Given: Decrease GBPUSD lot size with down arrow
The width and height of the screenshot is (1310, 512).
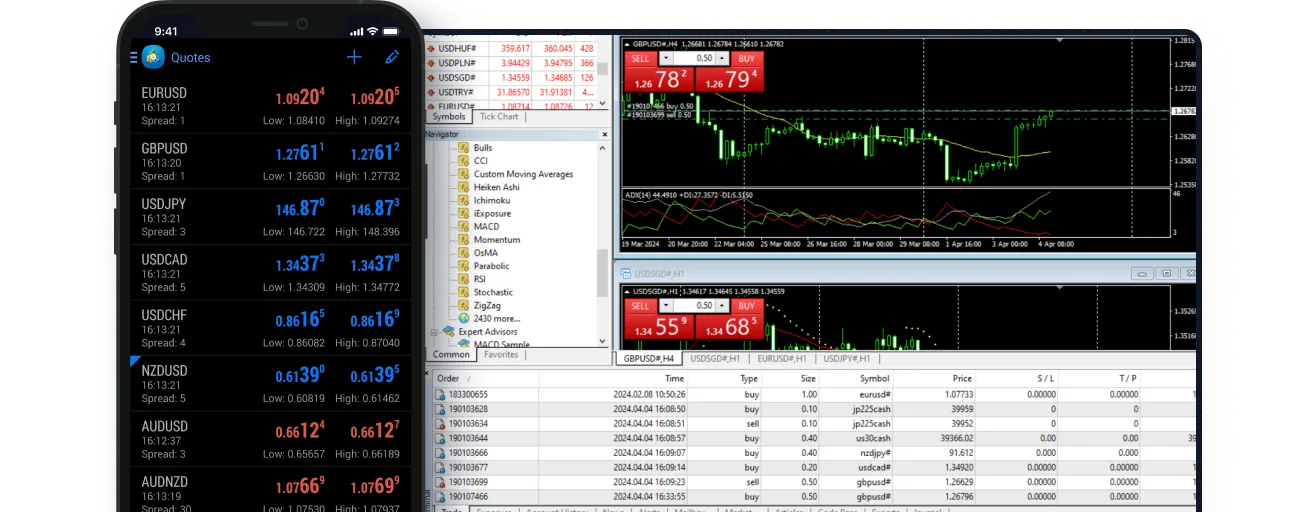Looking at the screenshot, I should point(665,58).
